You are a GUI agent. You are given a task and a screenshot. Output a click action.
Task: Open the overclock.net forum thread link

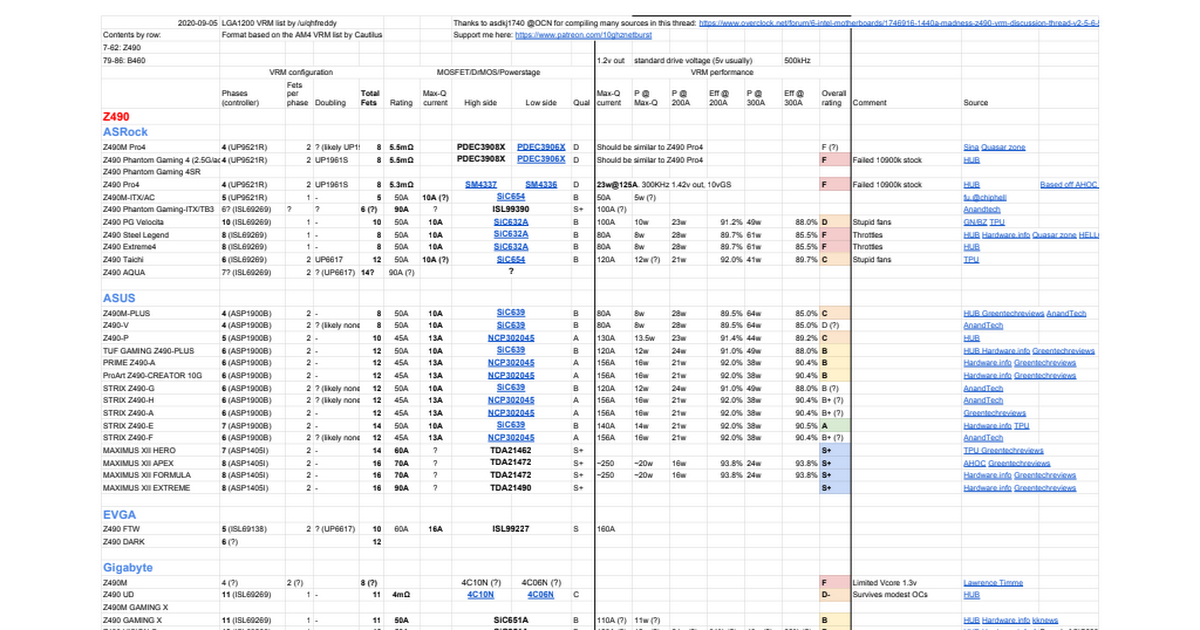(x=897, y=21)
